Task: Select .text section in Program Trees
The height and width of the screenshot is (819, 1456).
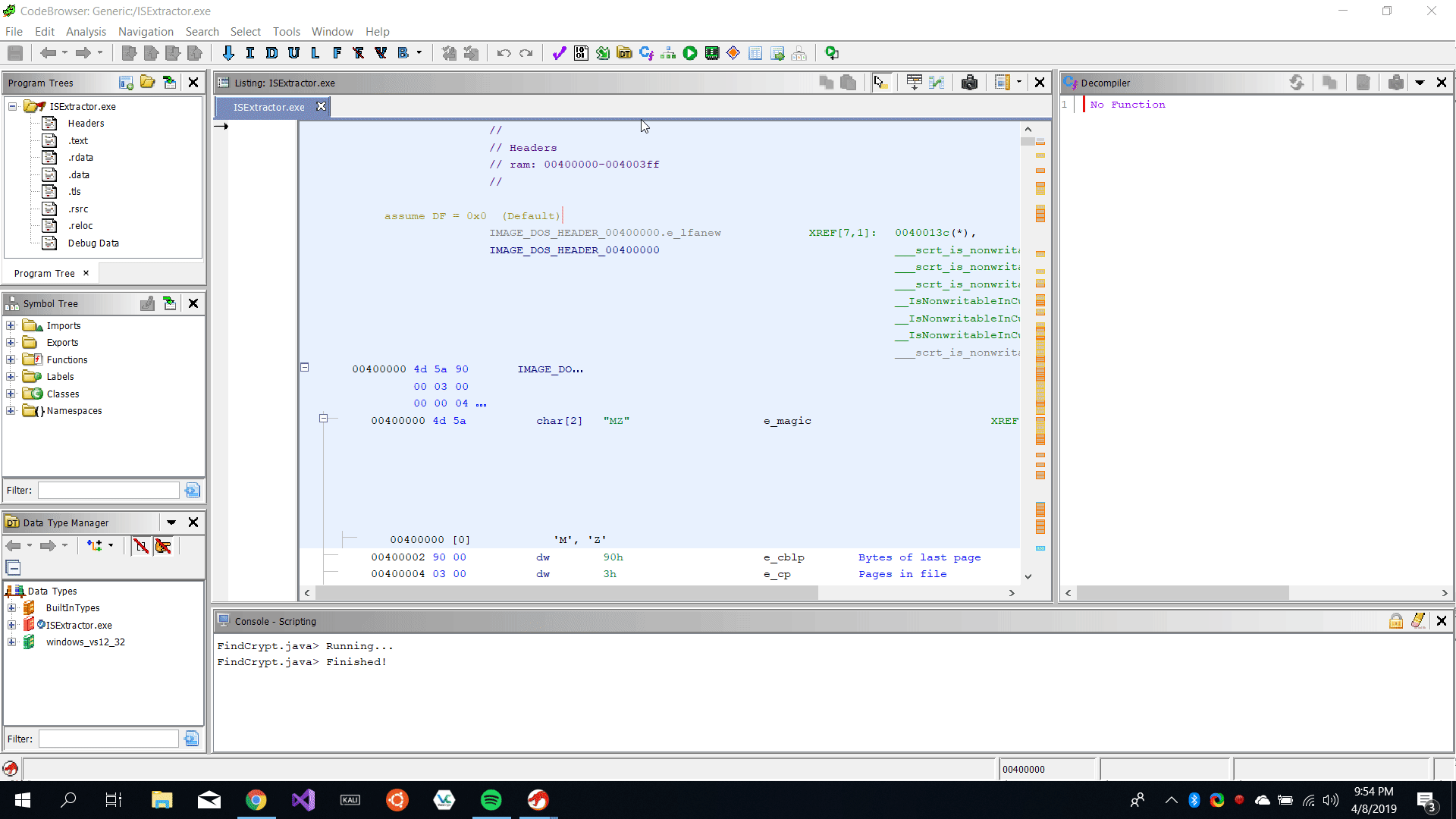Action: [78, 140]
